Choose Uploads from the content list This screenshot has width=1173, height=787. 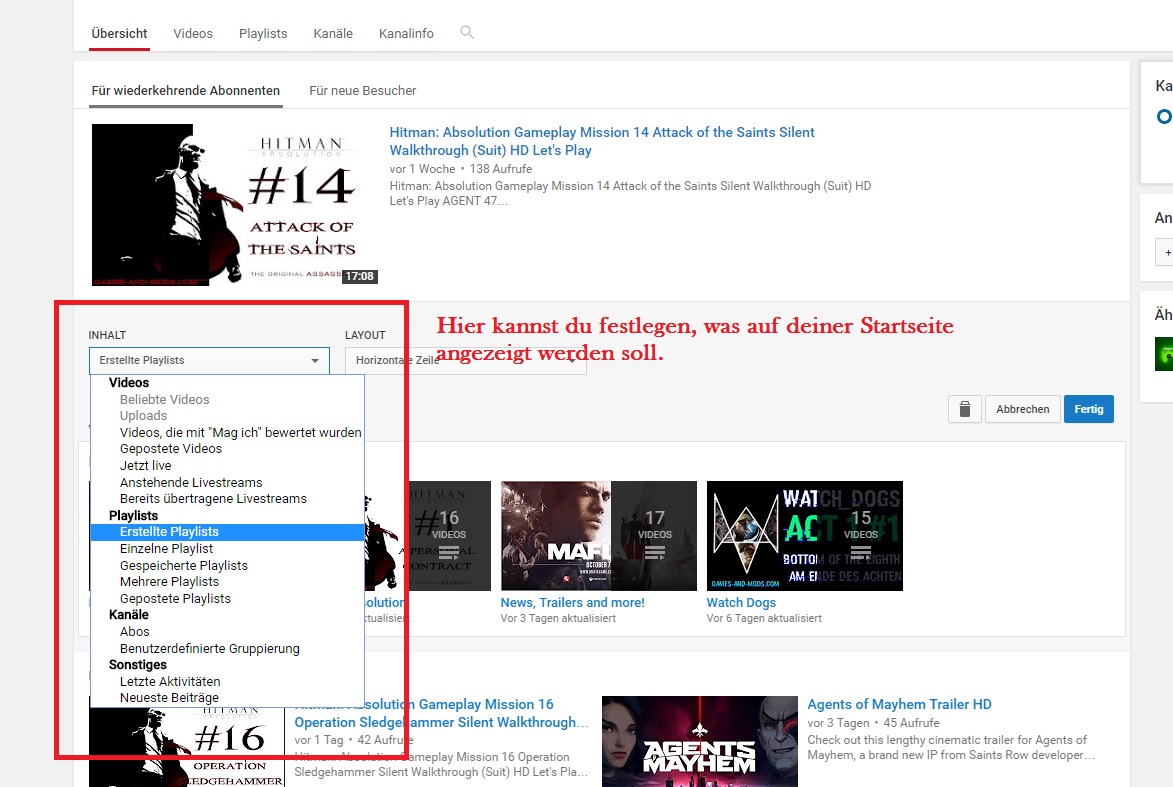coord(143,416)
